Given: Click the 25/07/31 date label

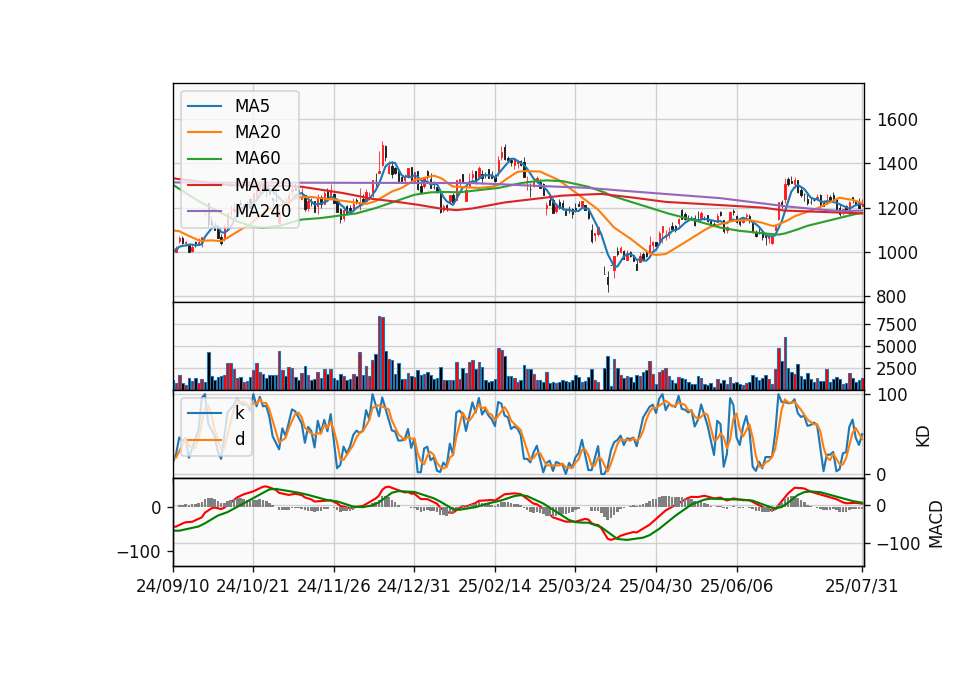Looking at the screenshot, I should coord(861,586).
